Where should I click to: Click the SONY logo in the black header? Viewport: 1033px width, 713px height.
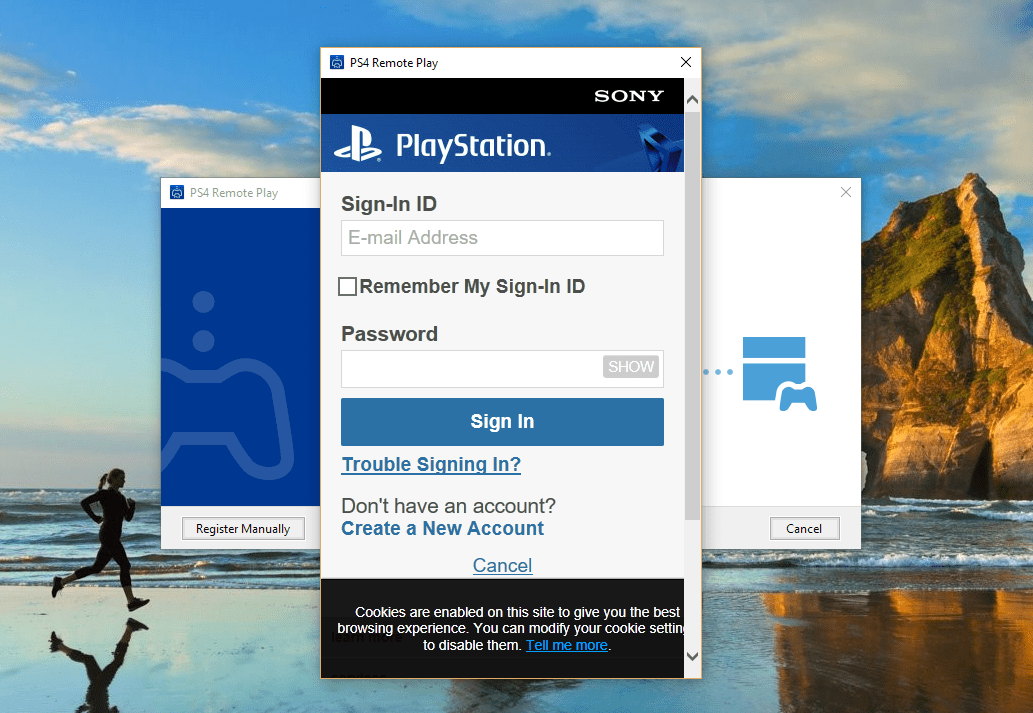pyautogui.click(x=628, y=96)
